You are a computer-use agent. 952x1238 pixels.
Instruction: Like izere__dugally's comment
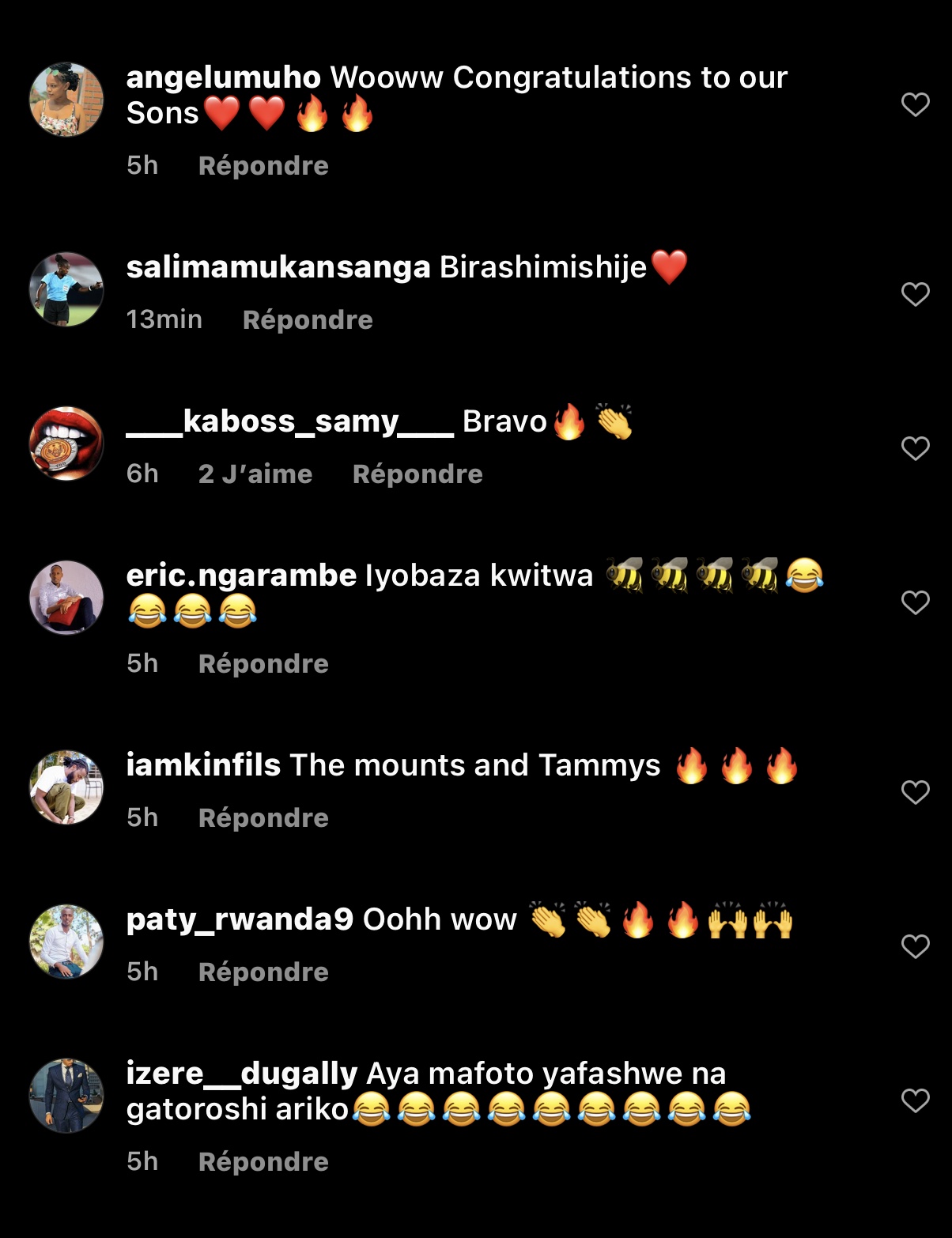pos(915,1100)
